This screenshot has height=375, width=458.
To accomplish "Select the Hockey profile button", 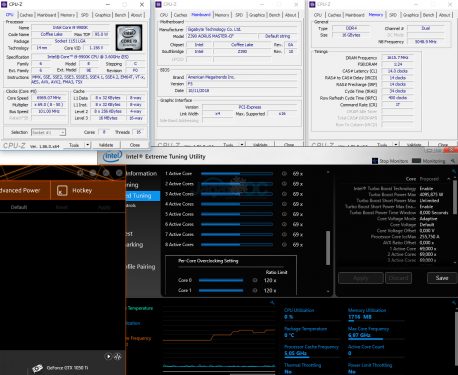I will 88,190.
